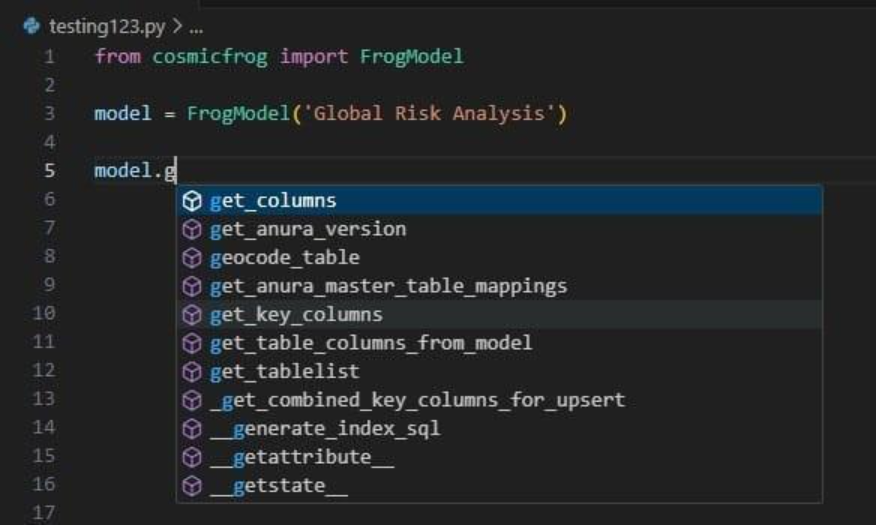Select _get_combined_key_columns_for_upsert suggestion
Screen dimensions: 876x525
pyautogui.click(x=417, y=400)
